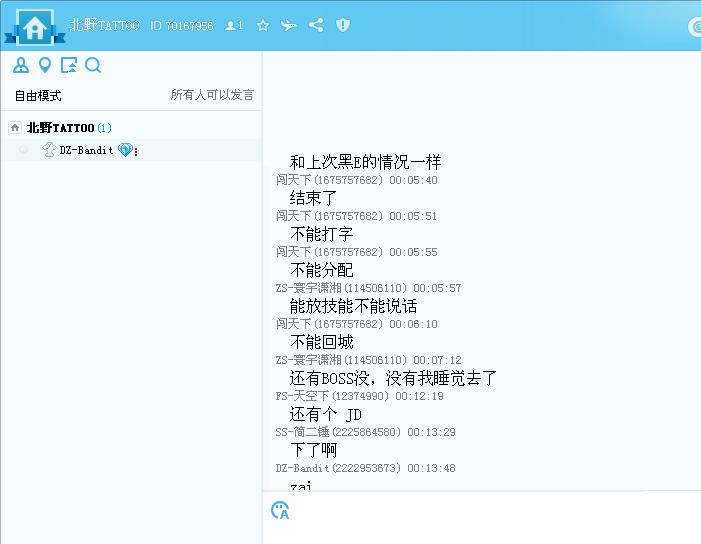Open the emoticon and font icon
The image size is (701, 544).
pos(280,510)
